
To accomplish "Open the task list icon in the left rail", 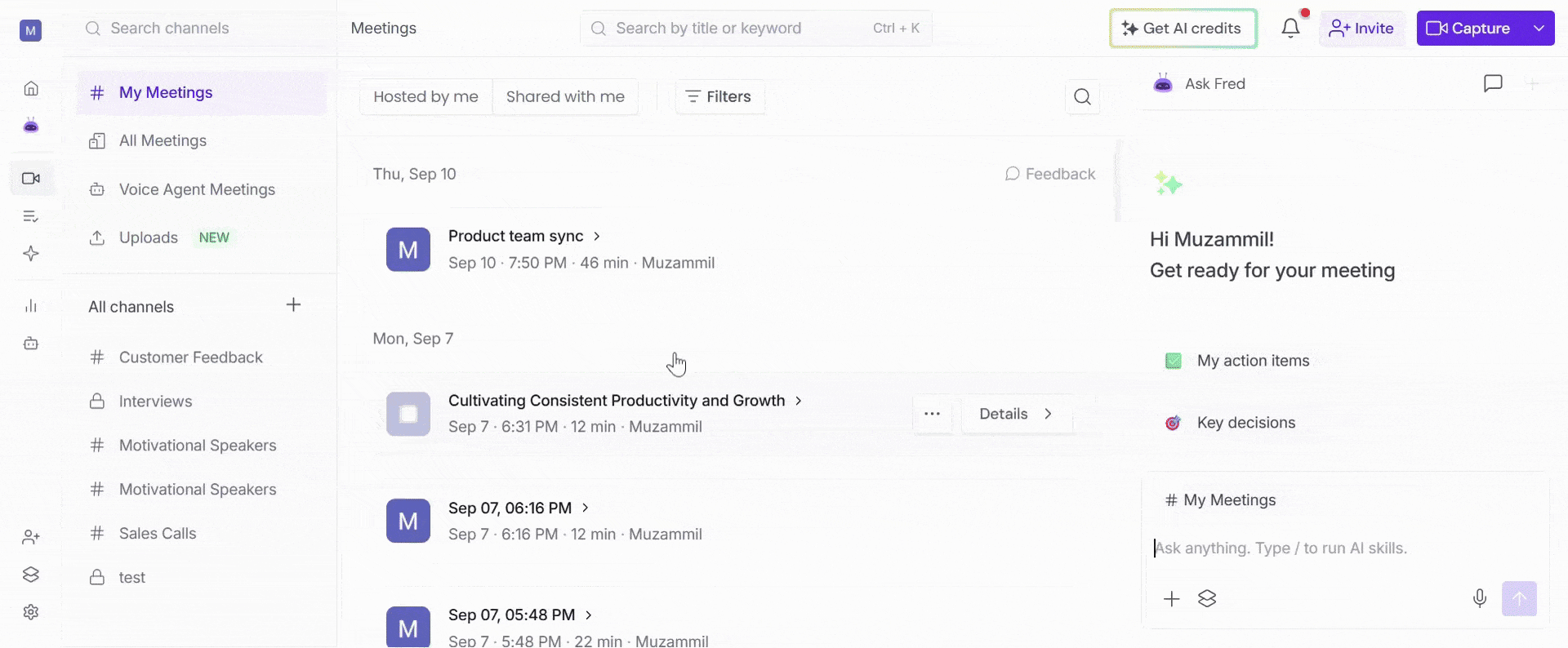I will [31, 216].
